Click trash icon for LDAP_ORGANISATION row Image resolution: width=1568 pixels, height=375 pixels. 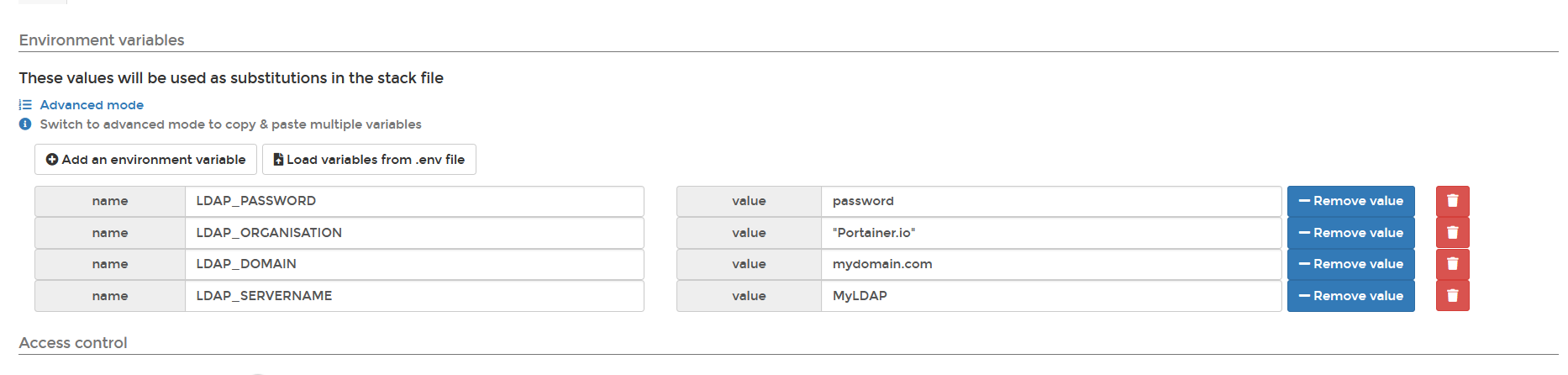click(1452, 233)
